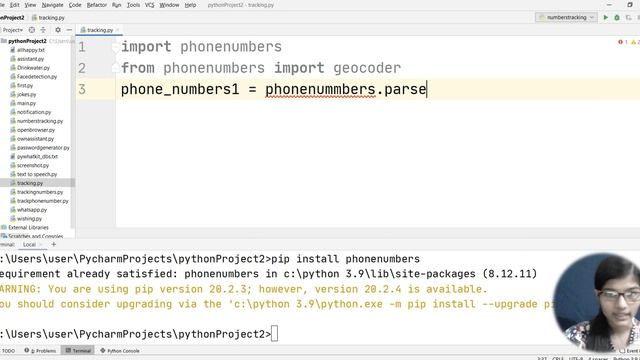Screen dimensions: 640x360
Task: Open the Refactor menu
Action: pyautogui.click(x=97, y=5)
